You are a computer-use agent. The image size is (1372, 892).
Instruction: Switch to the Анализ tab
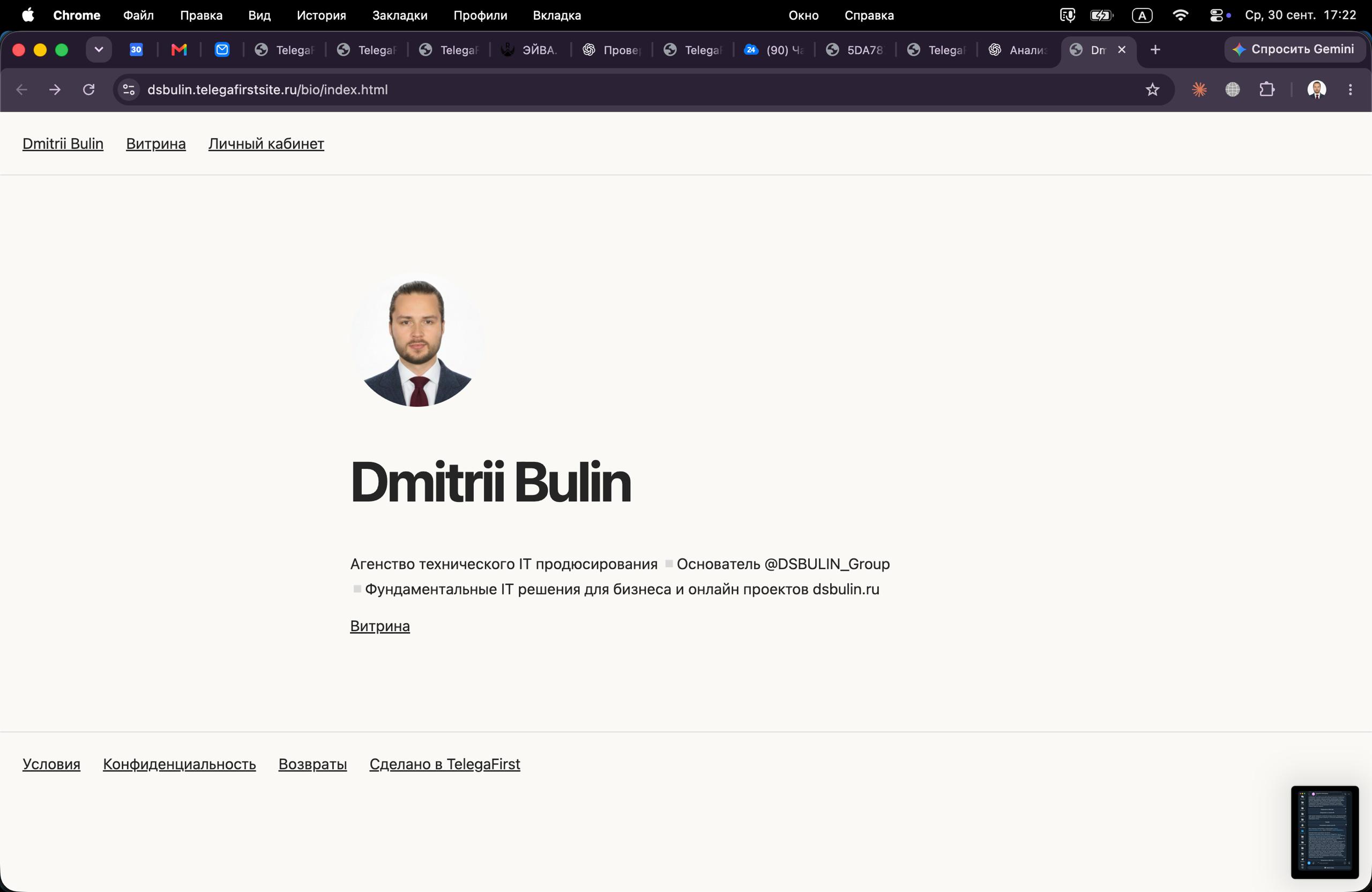click(1019, 50)
